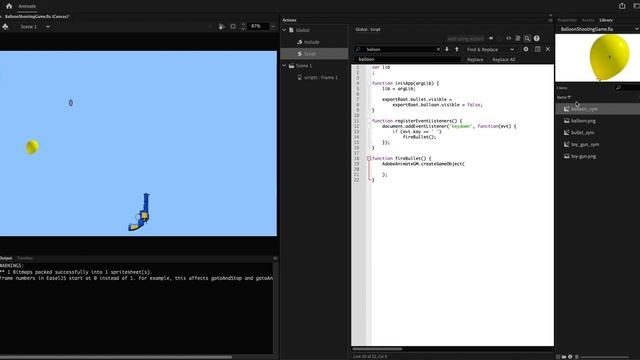Switch to the Assets panel tab

point(588,20)
